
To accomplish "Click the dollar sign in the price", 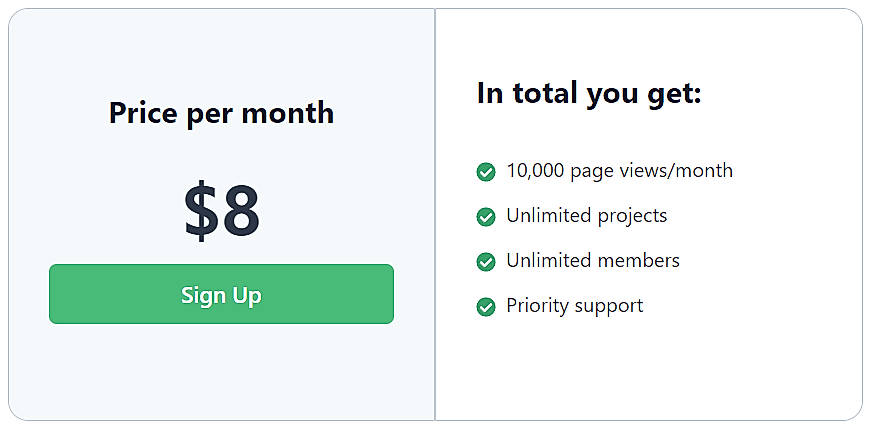I will tap(202, 211).
